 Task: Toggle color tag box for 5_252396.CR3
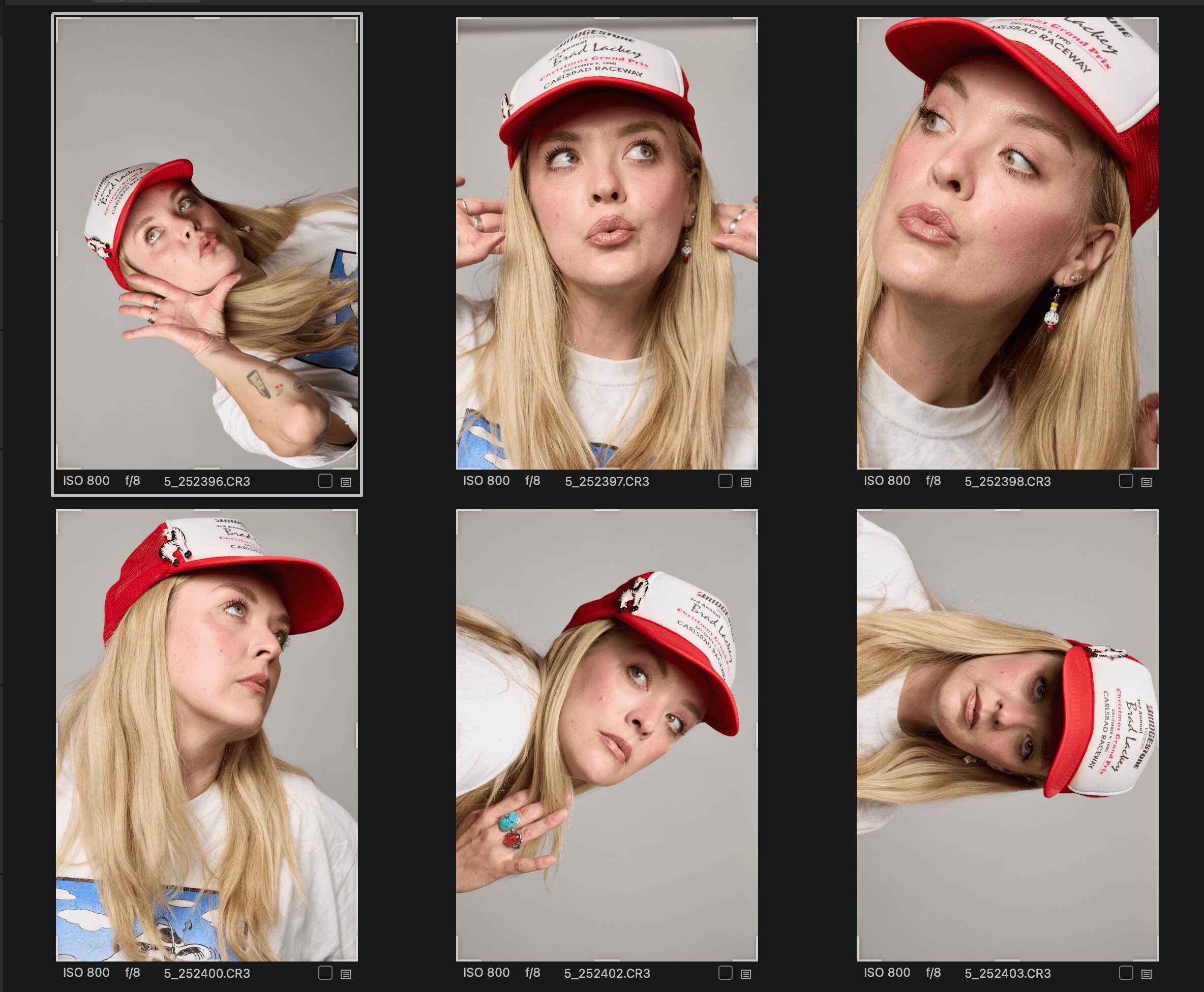click(x=325, y=481)
